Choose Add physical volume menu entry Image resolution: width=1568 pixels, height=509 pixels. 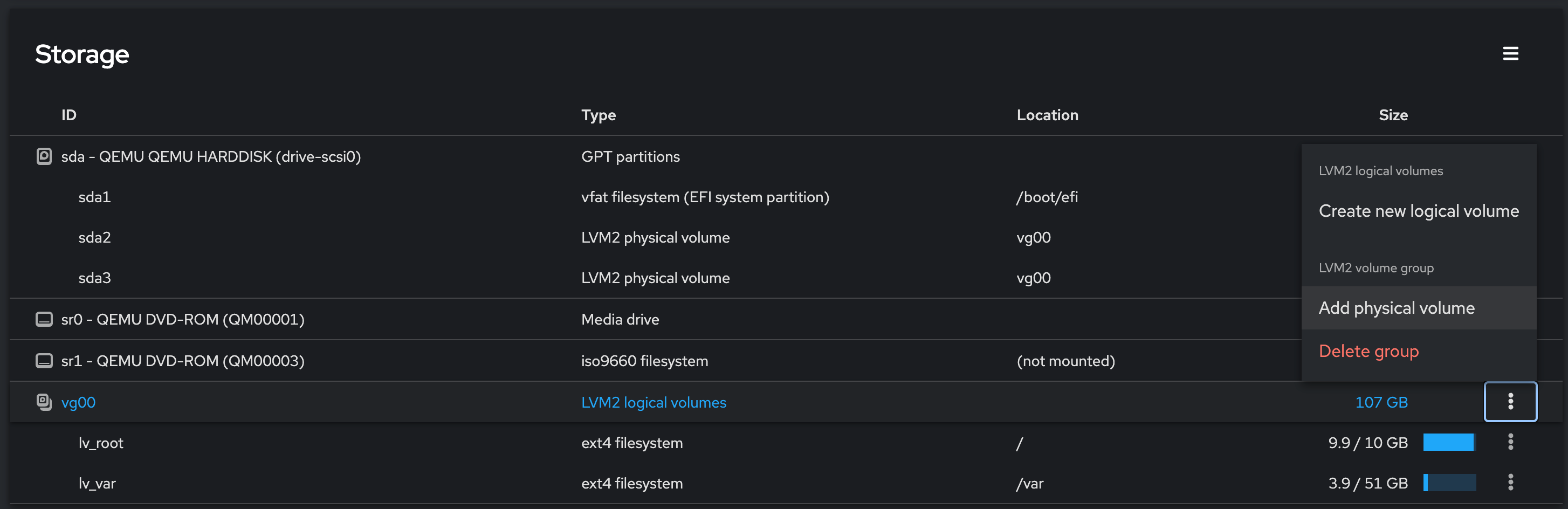pos(1397,308)
